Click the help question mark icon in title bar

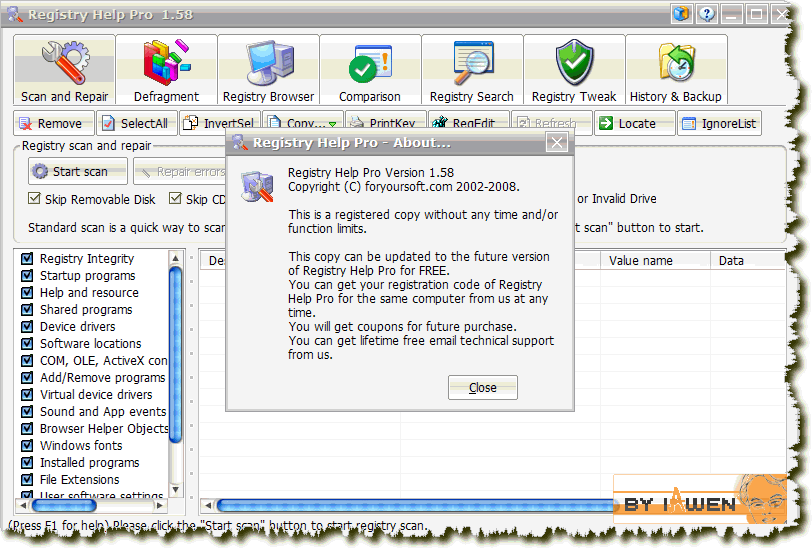(x=706, y=14)
